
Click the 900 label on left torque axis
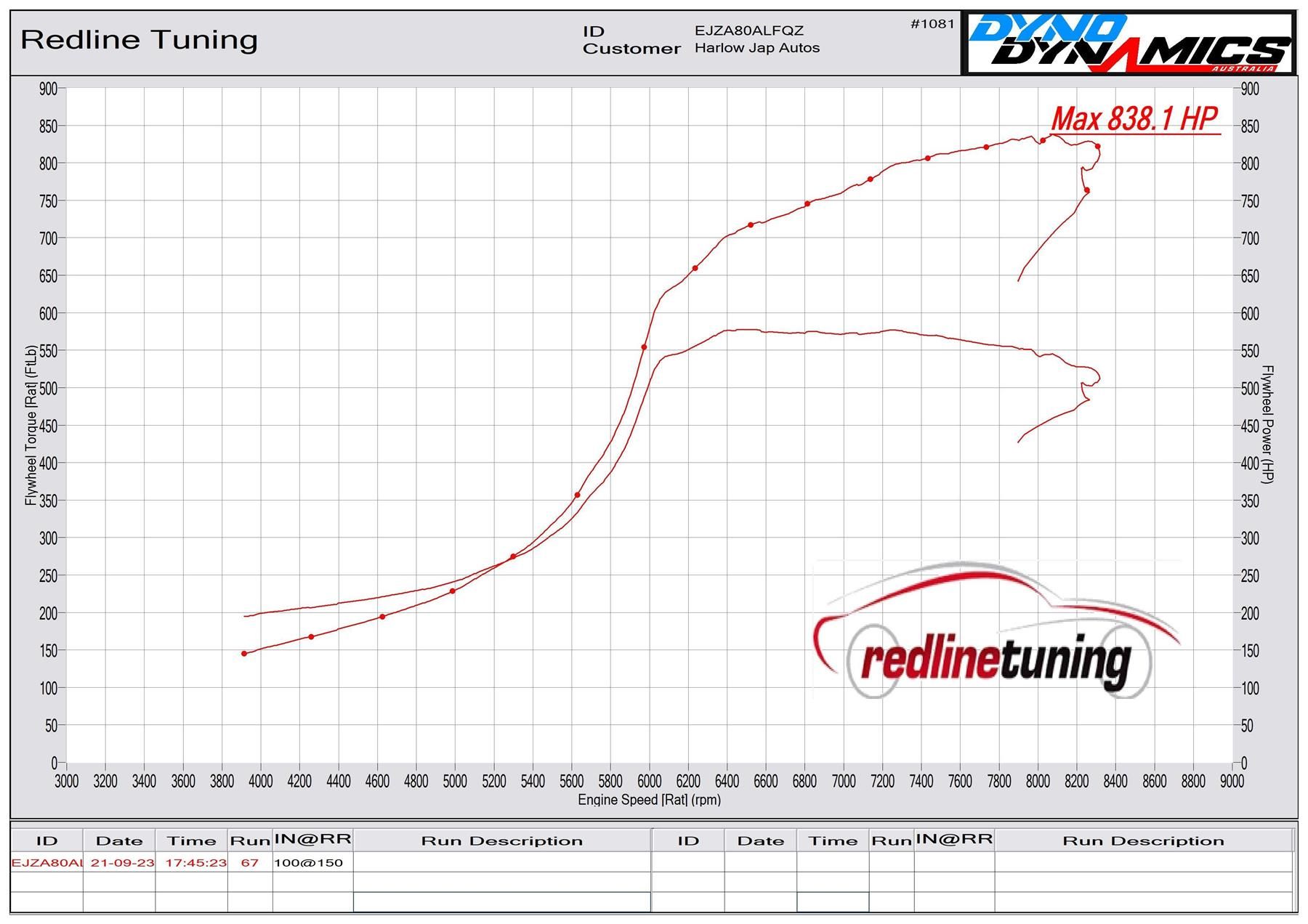(x=49, y=89)
